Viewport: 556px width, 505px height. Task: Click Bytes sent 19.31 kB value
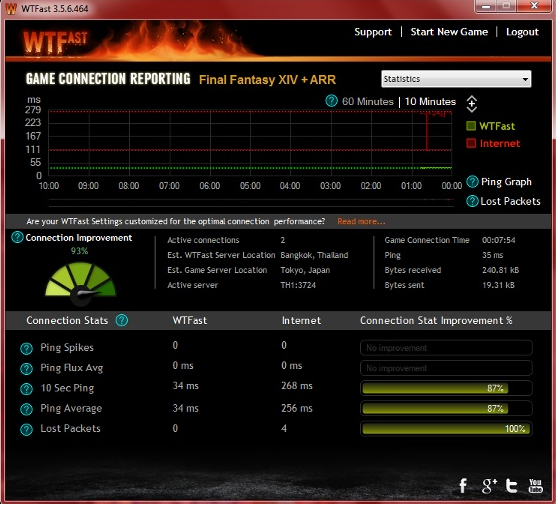point(498,285)
